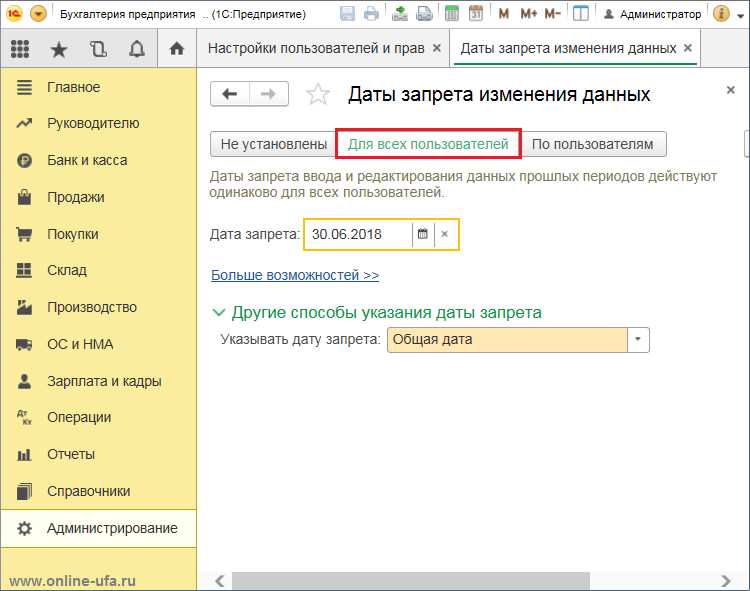The height and width of the screenshot is (591, 750).
Task: Open the notifications bell icon
Action: (x=137, y=49)
